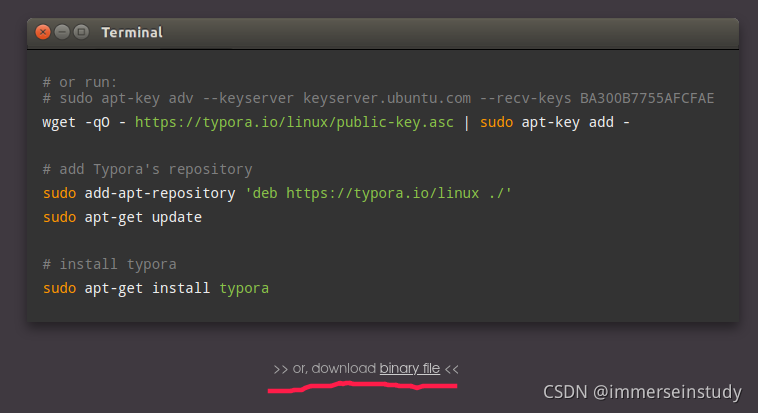Viewport: 758px width, 413px height.
Task: Click the "sudo apt-get update" line
Action: (122, 217)
